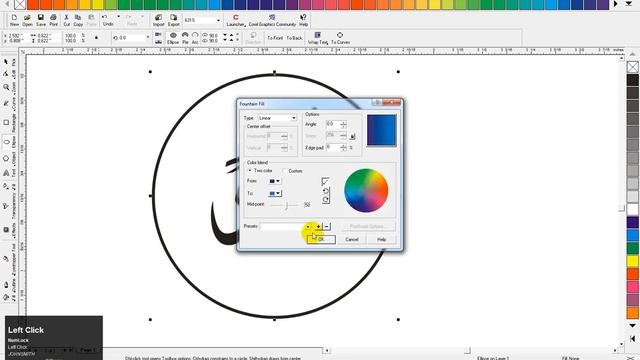
Task: Select the Custom blend radio button
Action: 284,171
